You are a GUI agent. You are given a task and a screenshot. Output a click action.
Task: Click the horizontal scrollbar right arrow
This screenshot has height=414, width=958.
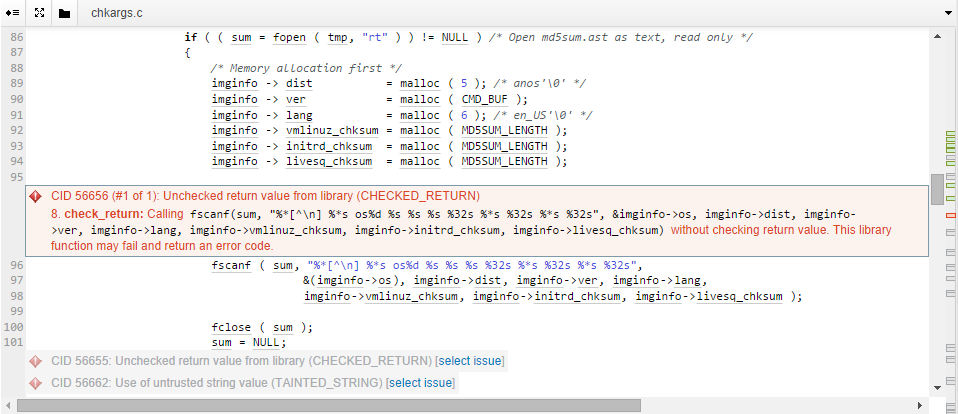click(920, 405)
